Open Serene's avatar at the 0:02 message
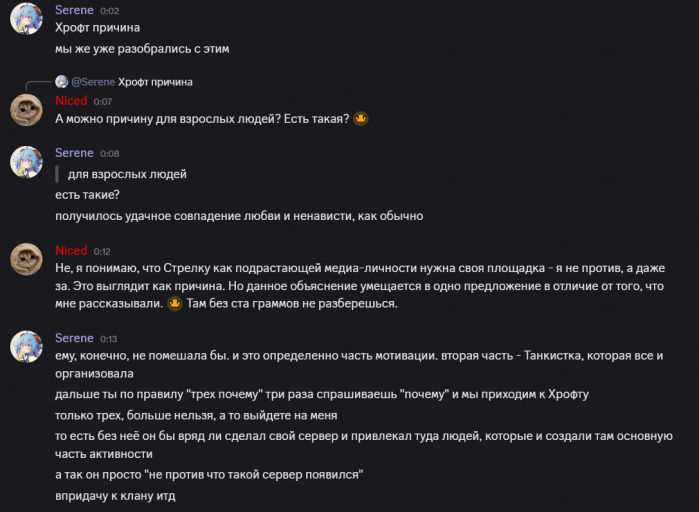This screenshot has width=699, height=512. pos(26,18)
